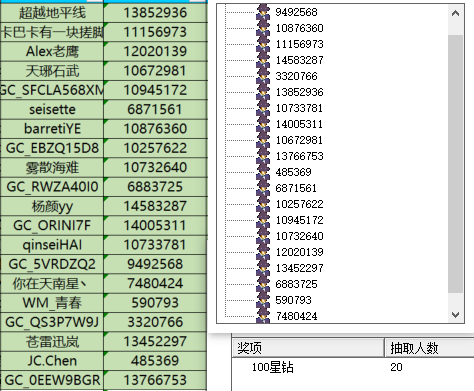Click spreadsheet cell 雾散海难
Screen dimensions: 474x391
coord(52,168)
